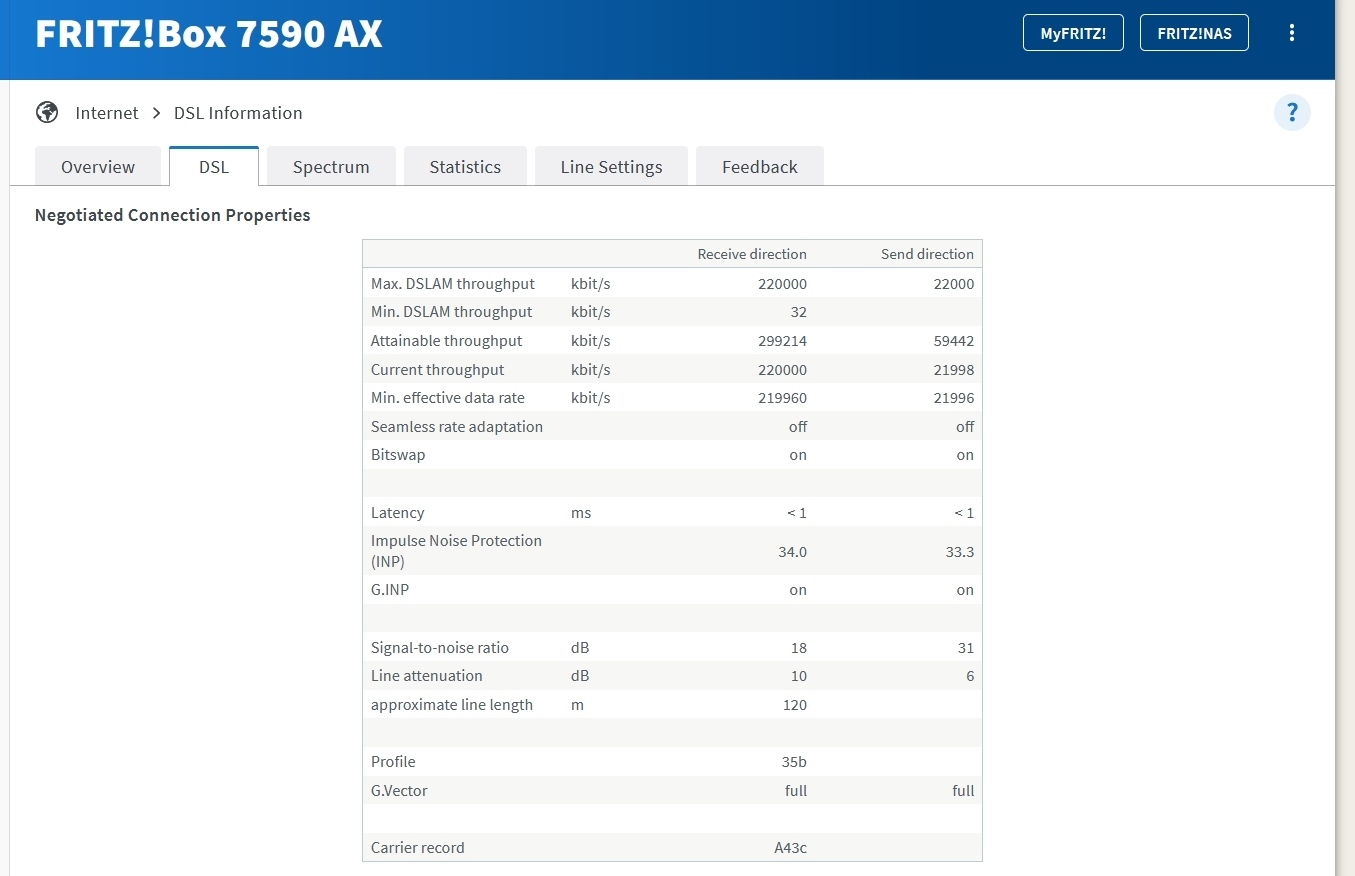The height and width of the screenshot is (876, 1355).
Task: Click the Negotiated Connection Properties heading
Action: click(172, 215)
